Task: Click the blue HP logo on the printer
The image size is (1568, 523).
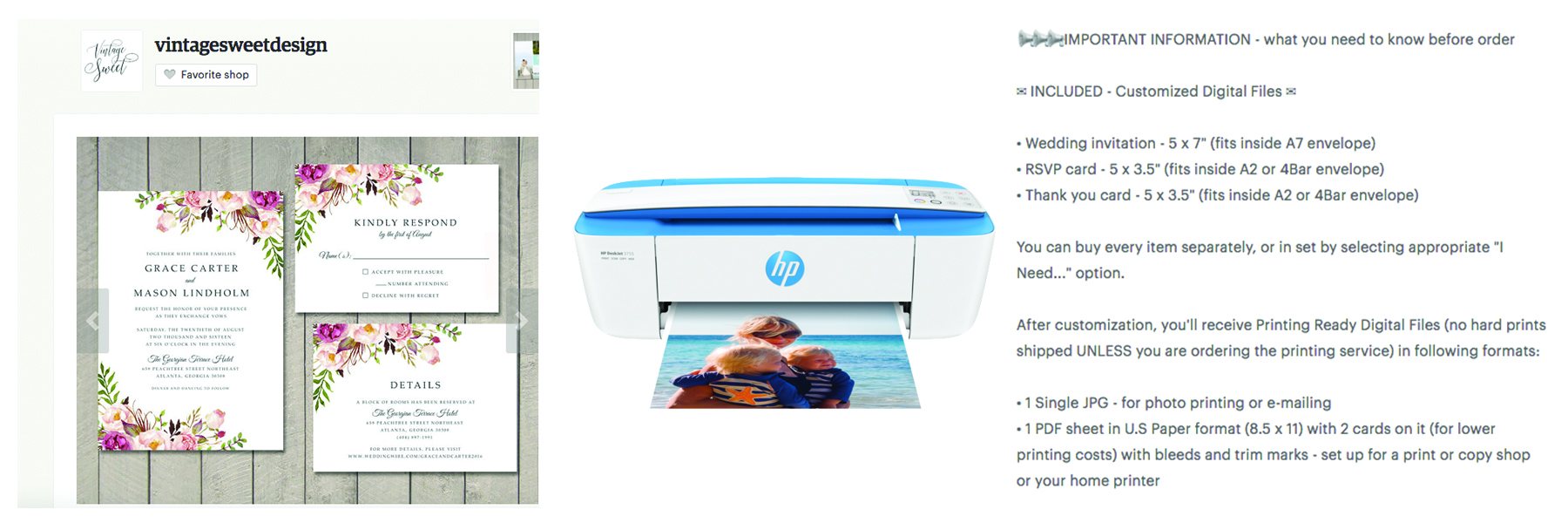Action: 785,268
